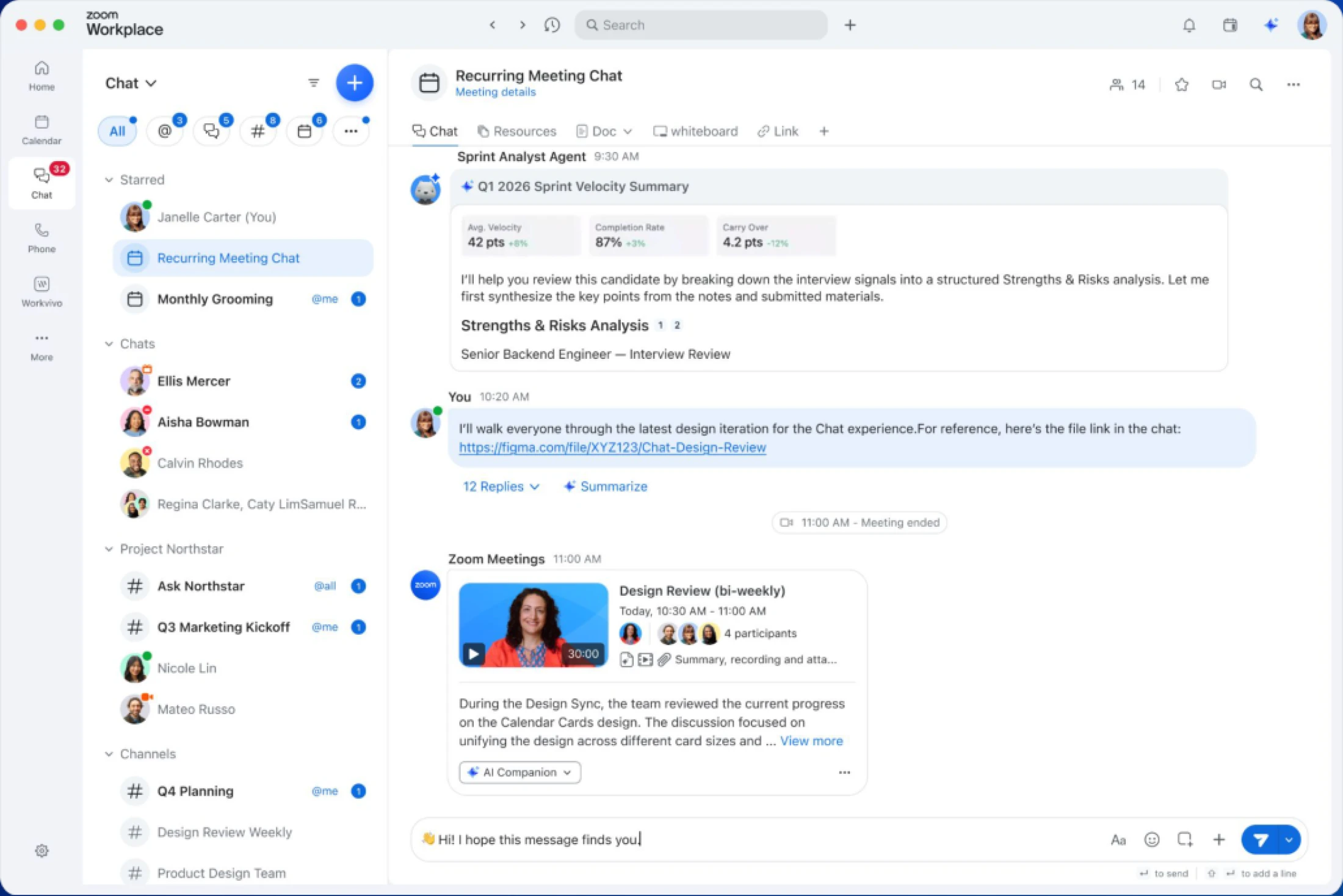Open Q4 Planning channel
This screenshot has height=896, width=1343.
[x=243, y=792]
